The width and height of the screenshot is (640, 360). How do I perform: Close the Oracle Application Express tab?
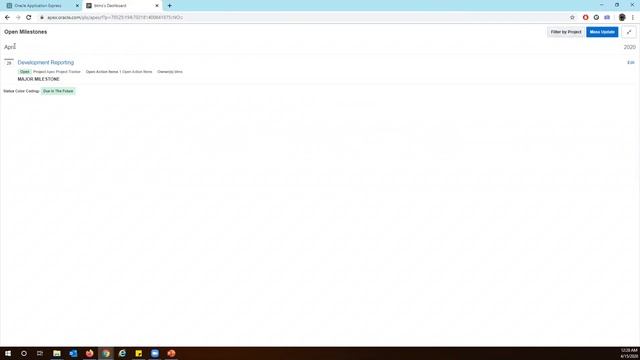pyautogui.click(x=77, y=6)
